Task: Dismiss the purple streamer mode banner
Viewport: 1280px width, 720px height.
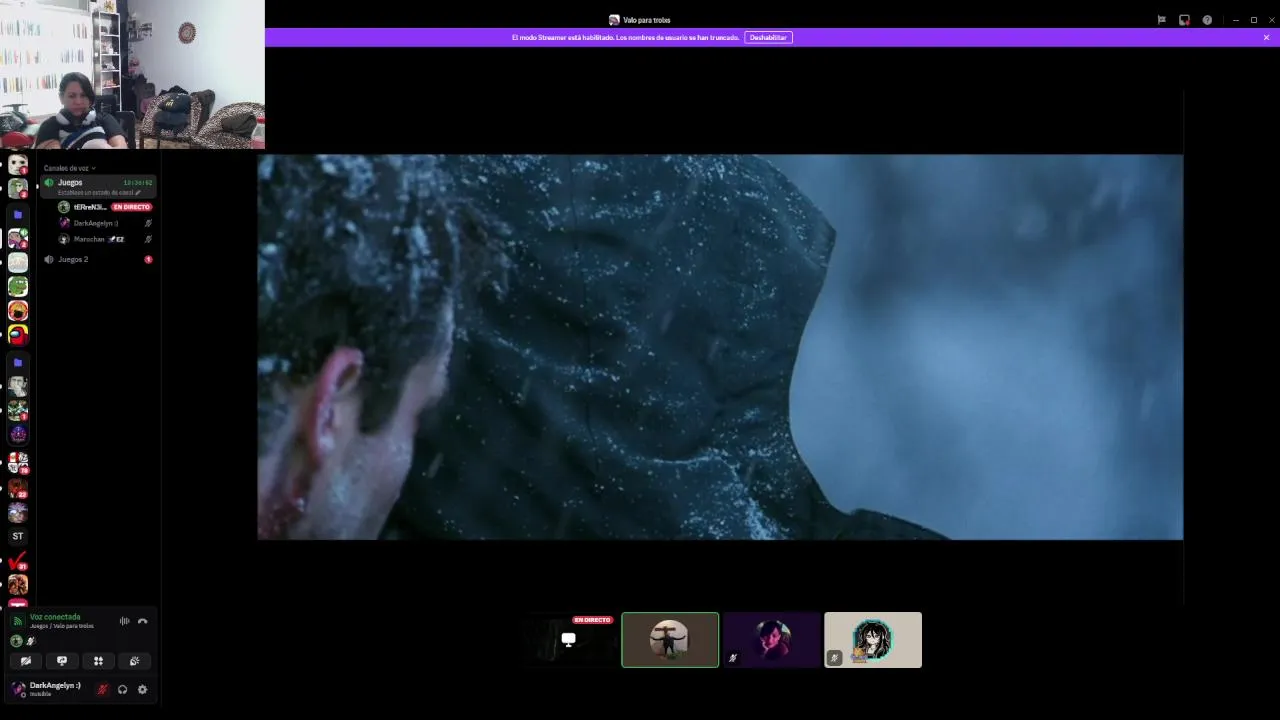Action: pos(1266,37)
